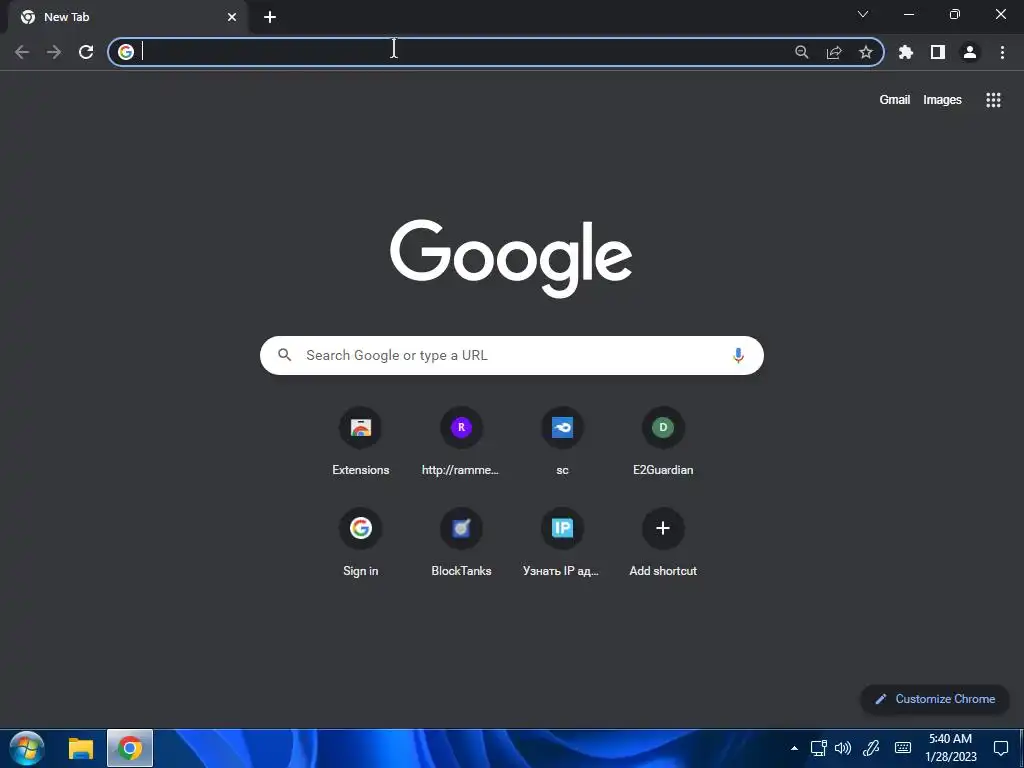Open the tab search dropdown arrow

click(x=863, y=14)
